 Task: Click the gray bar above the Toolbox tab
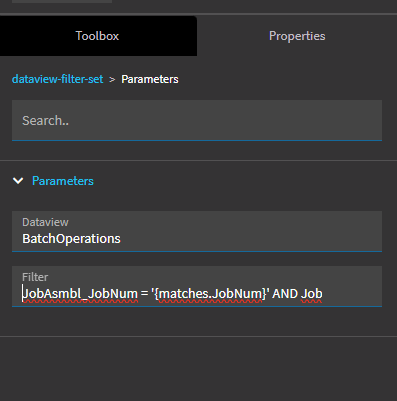(62, 1)
